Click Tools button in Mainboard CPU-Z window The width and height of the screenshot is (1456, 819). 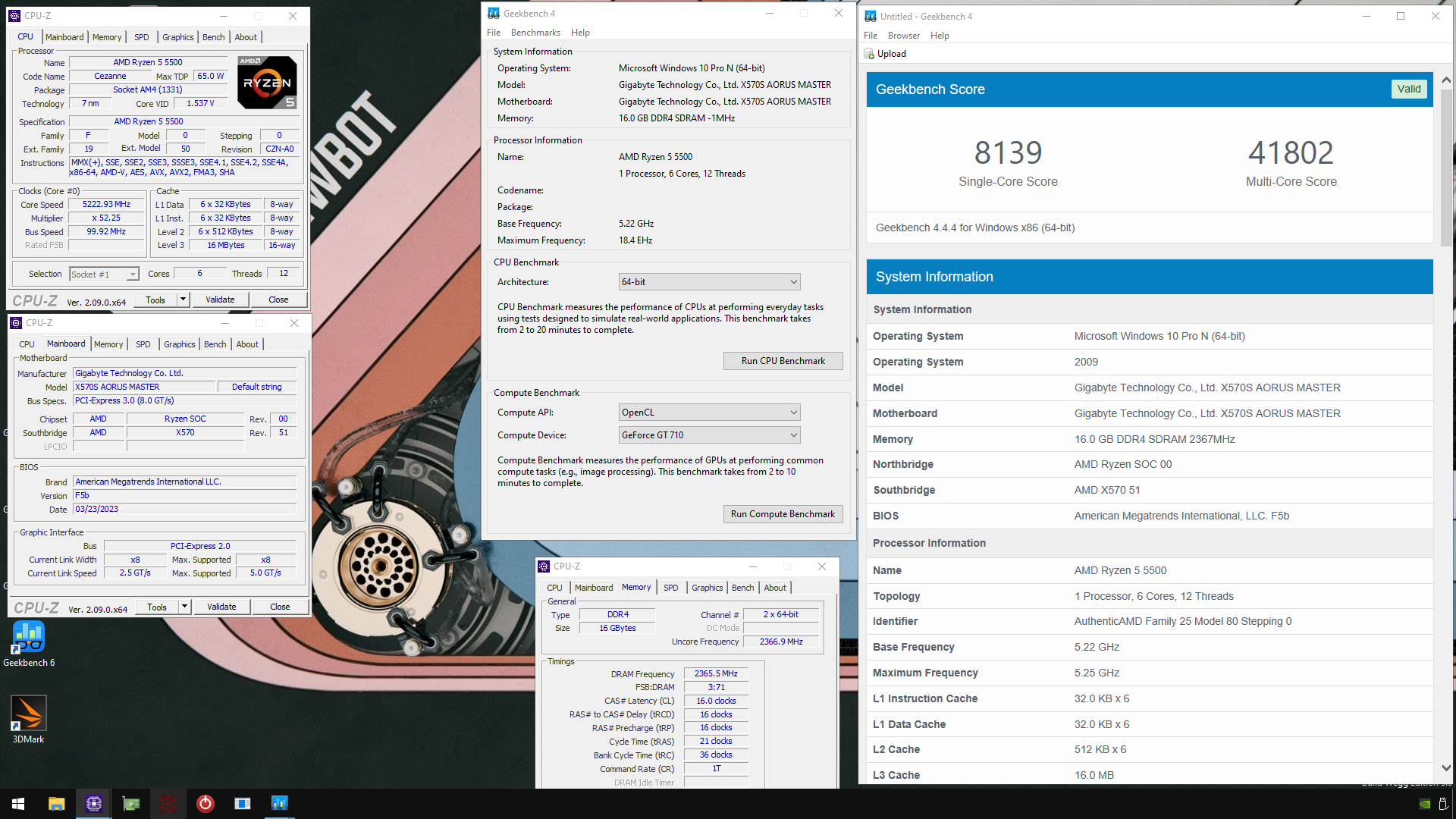(157, 607)
